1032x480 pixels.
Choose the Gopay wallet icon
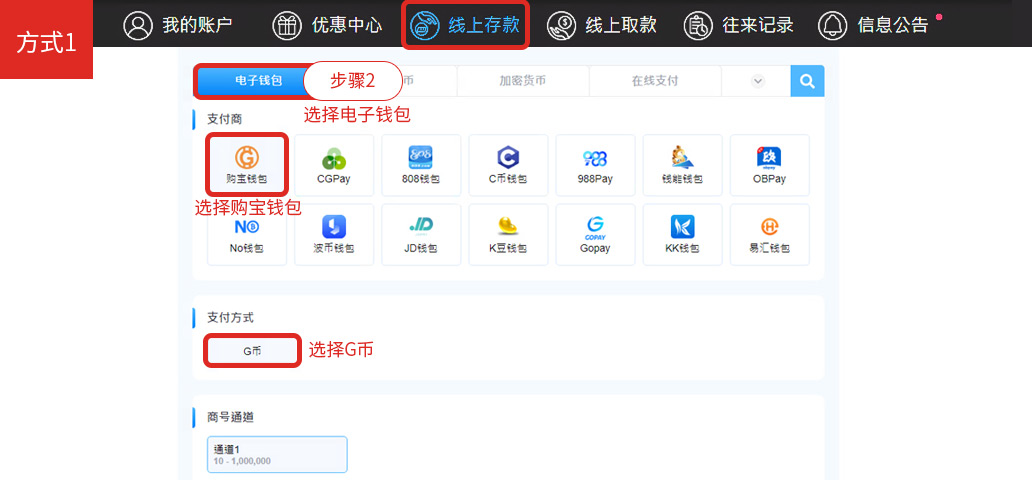[595, 235]
